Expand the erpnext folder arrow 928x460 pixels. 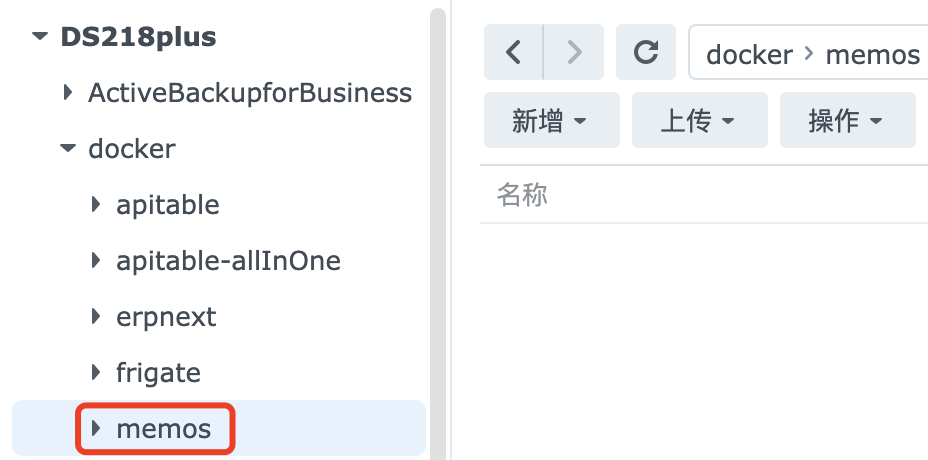[x=96, y=317]
